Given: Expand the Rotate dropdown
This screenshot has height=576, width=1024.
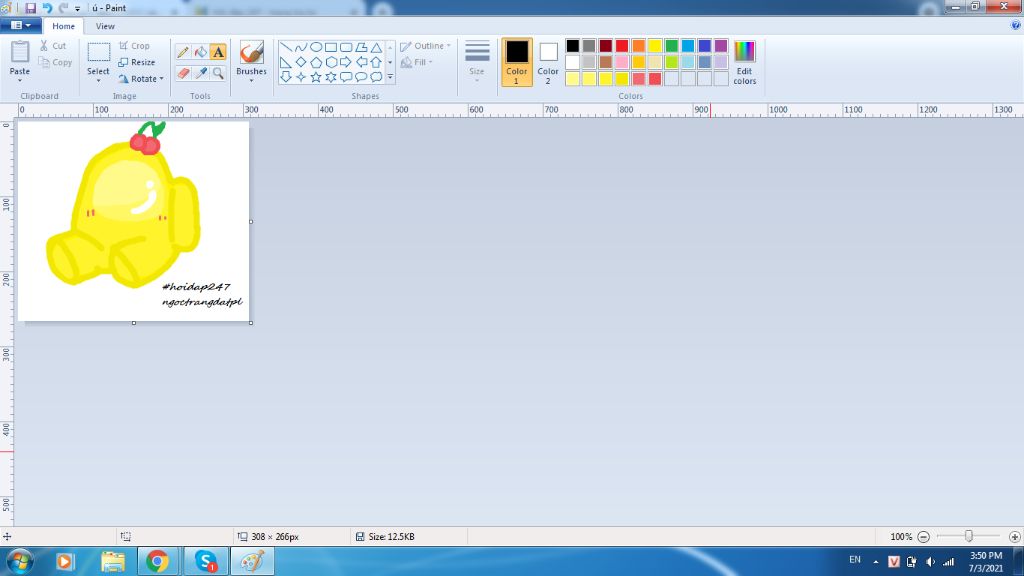Looking at the screenshot, I should click(161, 79).
